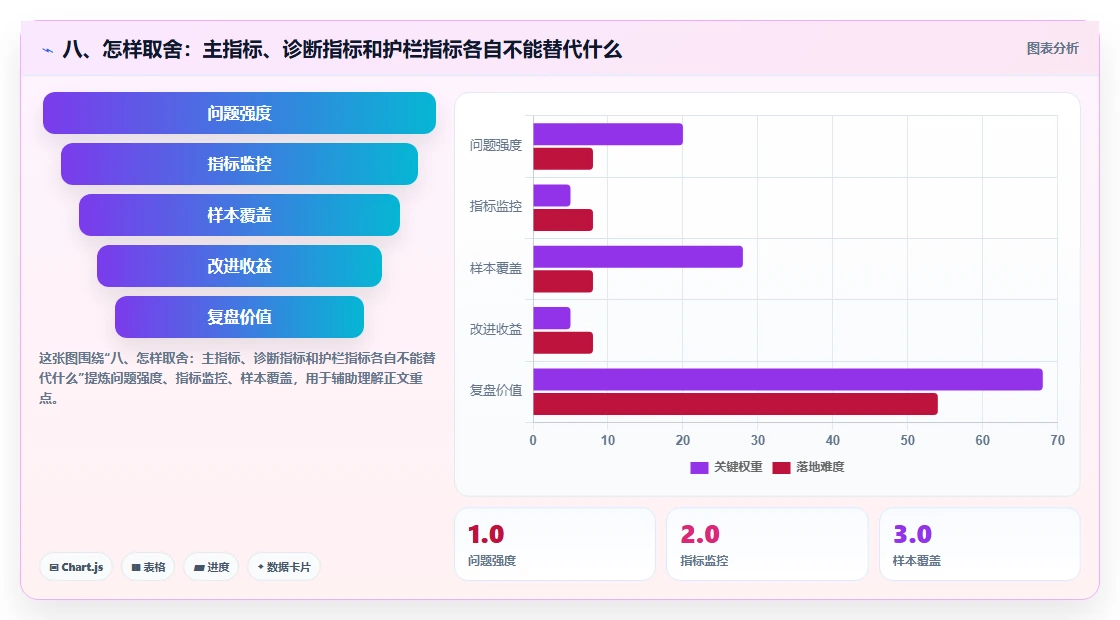This screenshot has height=620, width=1120.
Task: Click the description paragraph under the funnel
Action: coord(237,378)
